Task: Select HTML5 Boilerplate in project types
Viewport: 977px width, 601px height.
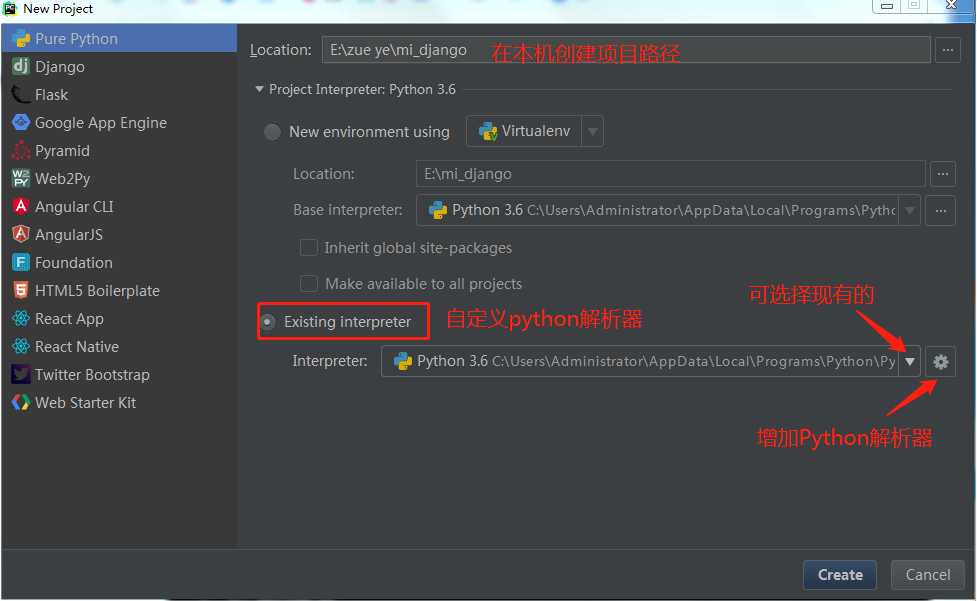Action: (118, 291)
